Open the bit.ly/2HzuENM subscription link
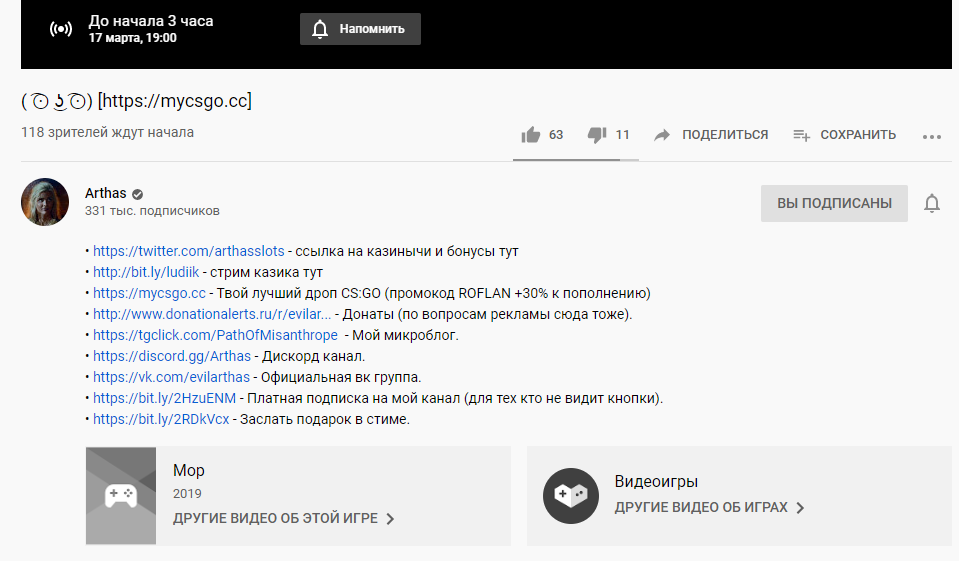This screenshot has width=959, height=561. click(x=165, y=398)
